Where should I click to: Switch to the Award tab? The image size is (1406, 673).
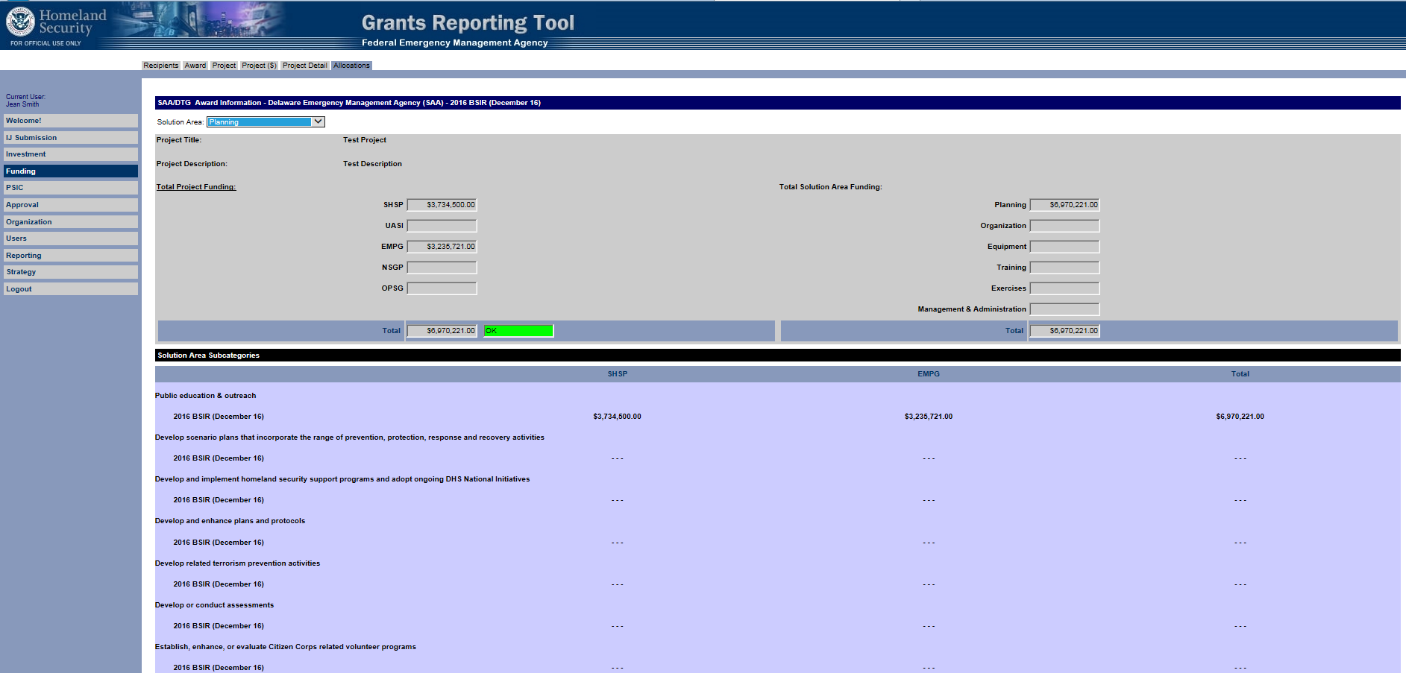[x=195, y=65]
